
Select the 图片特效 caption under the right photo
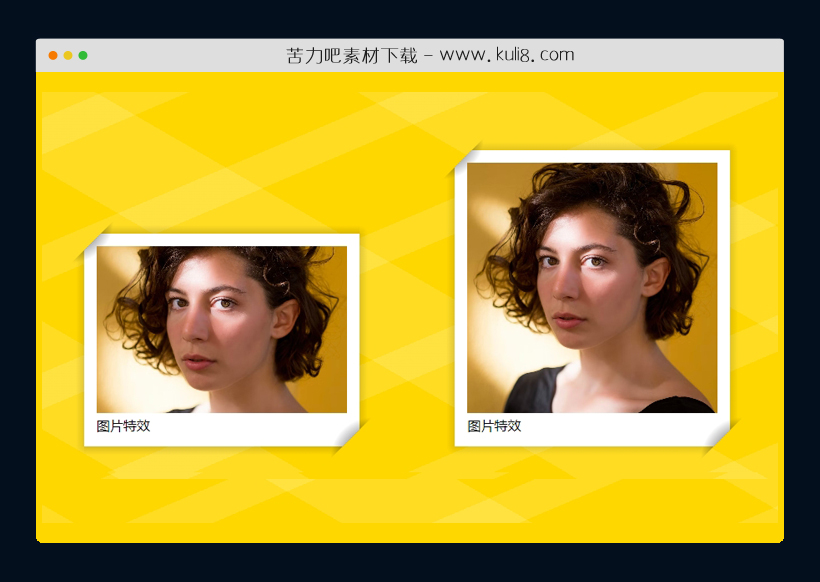[494, 426]
